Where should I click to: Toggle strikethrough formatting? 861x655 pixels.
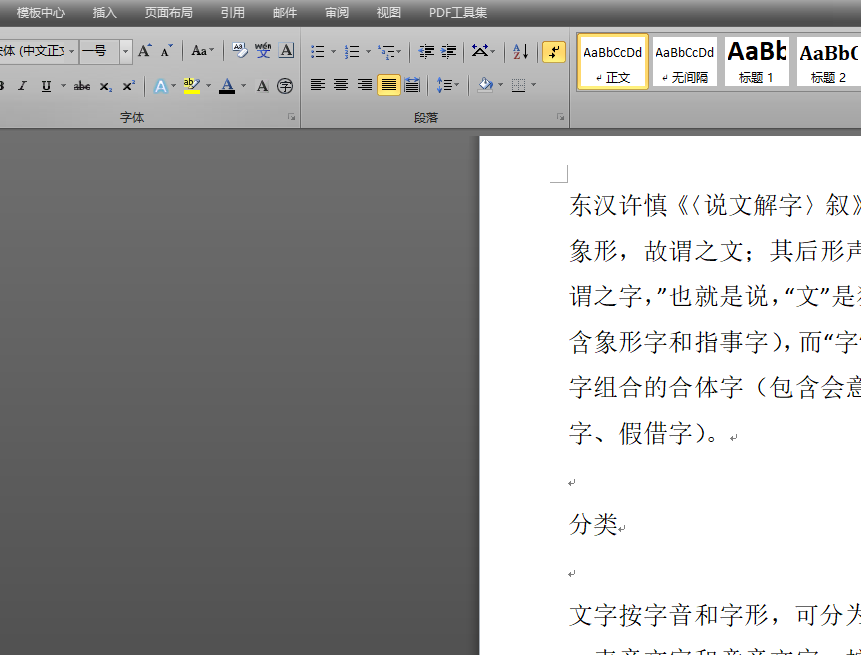(x=82, y=86)
